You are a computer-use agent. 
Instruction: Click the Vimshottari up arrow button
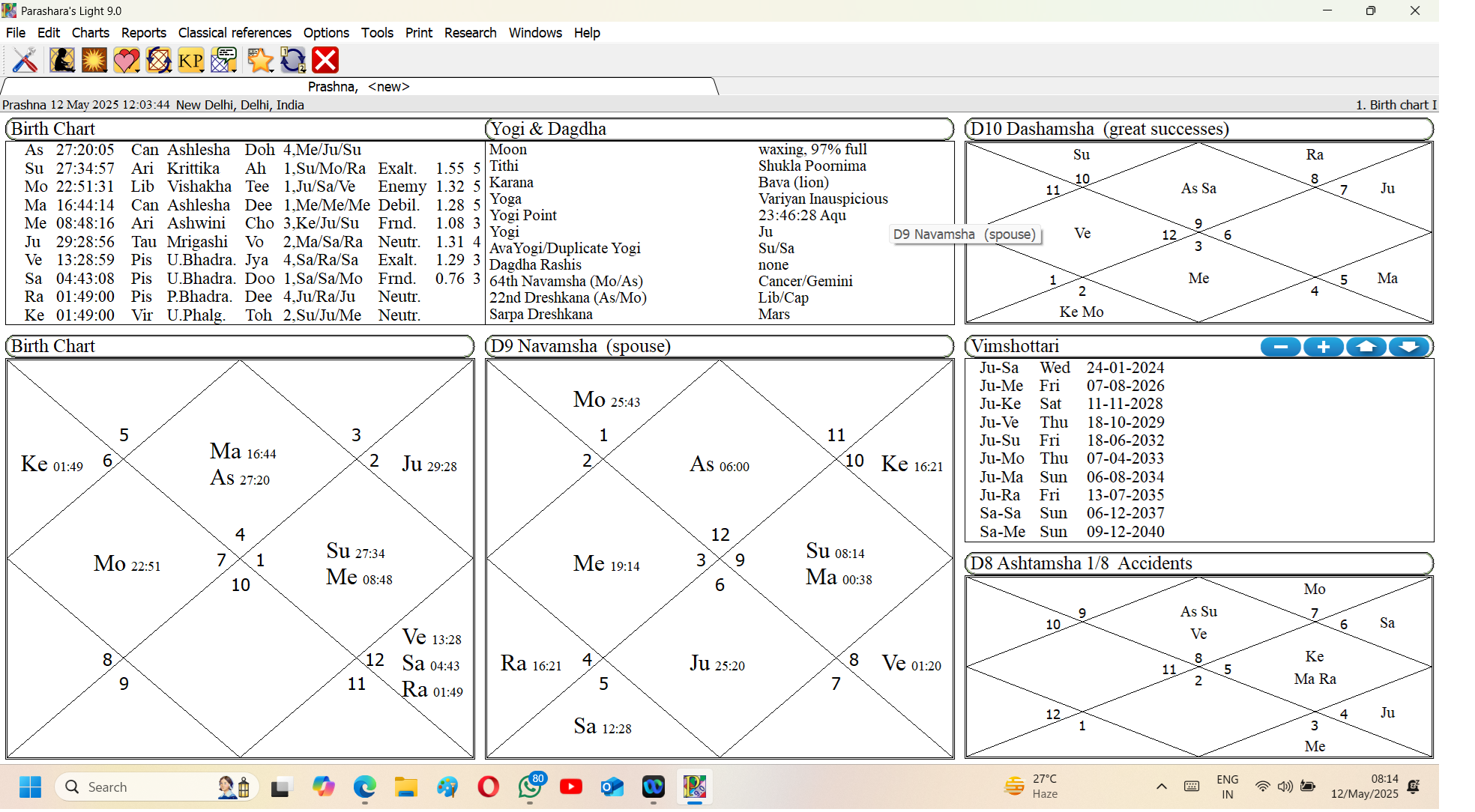pos(1366,347)
